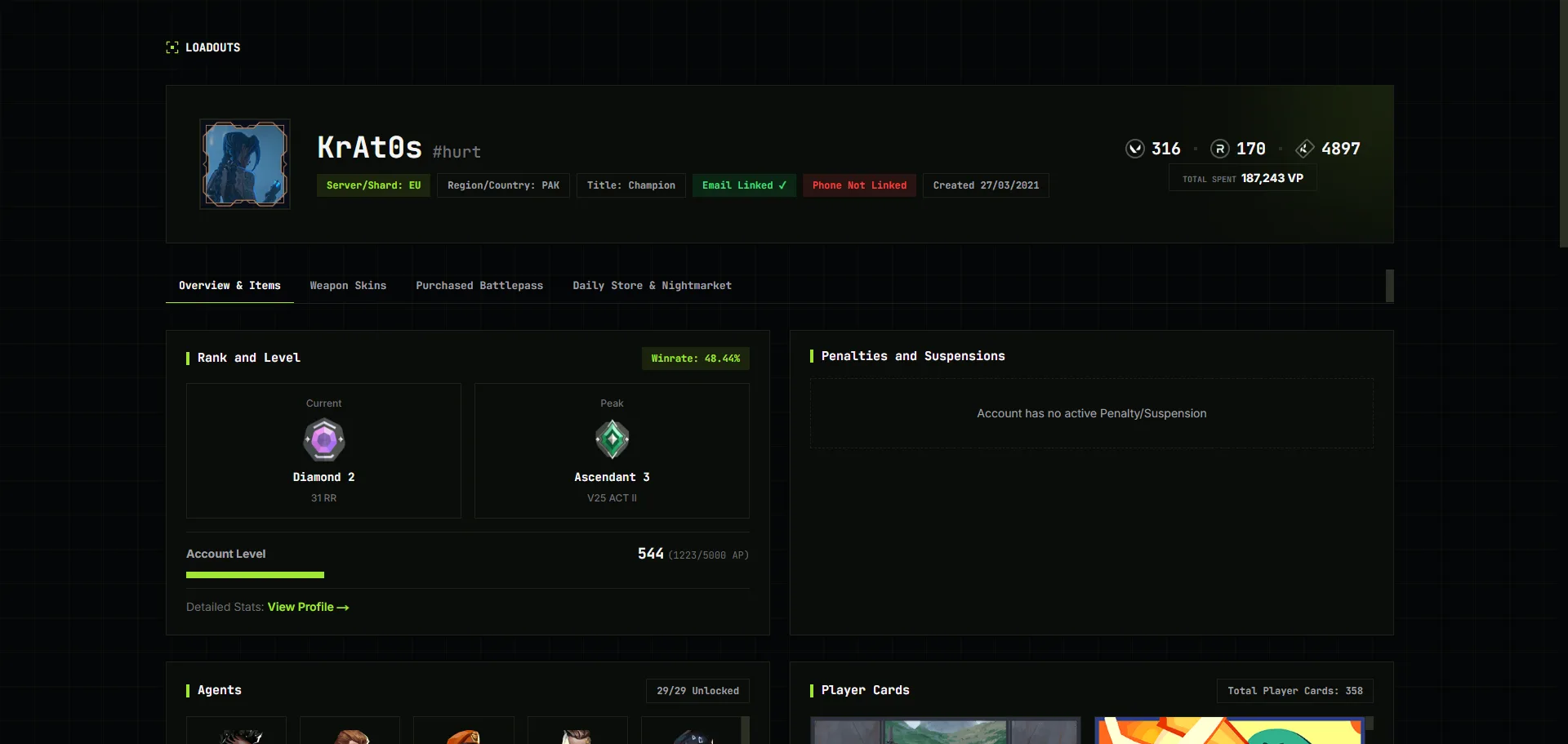Screen dimensions: 1568x744
Task: Click the Server/Shard: EU badge
Action: click(x=373, y=185)
